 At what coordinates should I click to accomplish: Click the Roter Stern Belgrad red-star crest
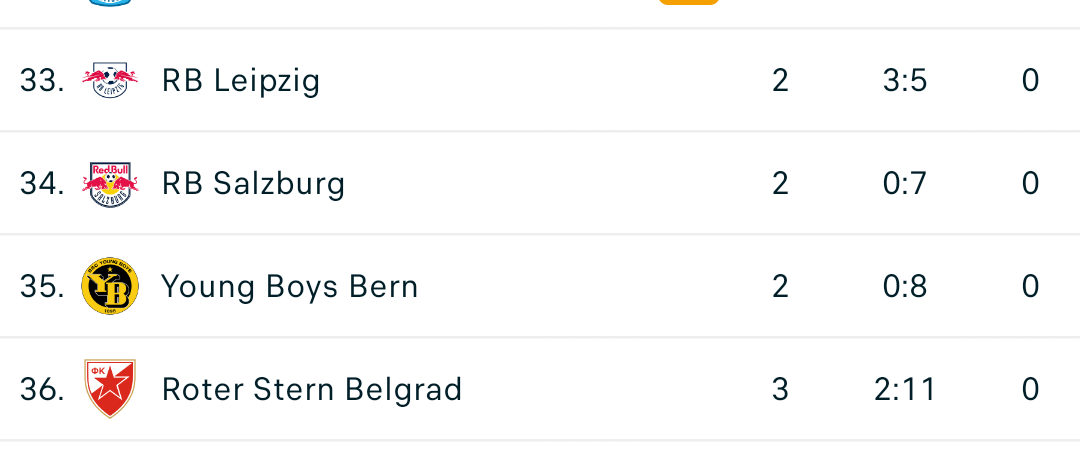110,389
